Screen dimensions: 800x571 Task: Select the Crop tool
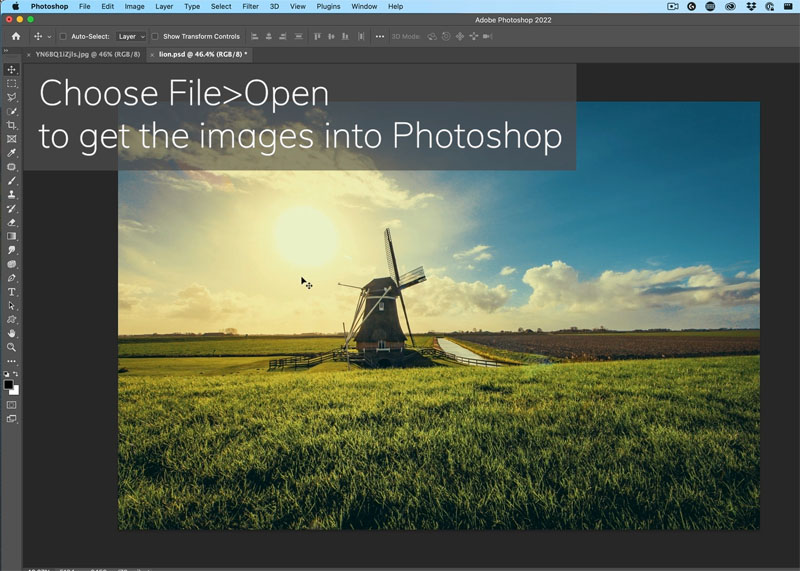(x=11, y=125)
